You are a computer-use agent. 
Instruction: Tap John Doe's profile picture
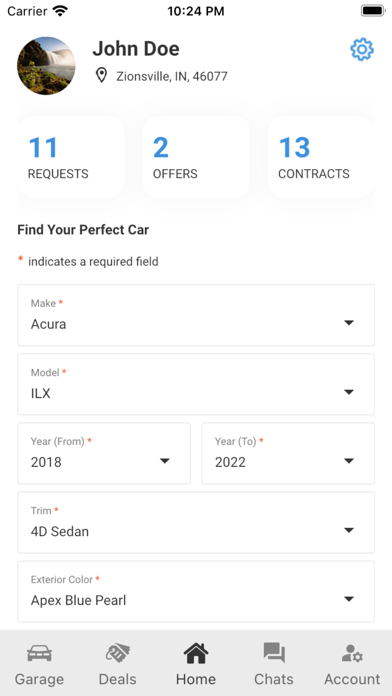[x=46, y=66]
